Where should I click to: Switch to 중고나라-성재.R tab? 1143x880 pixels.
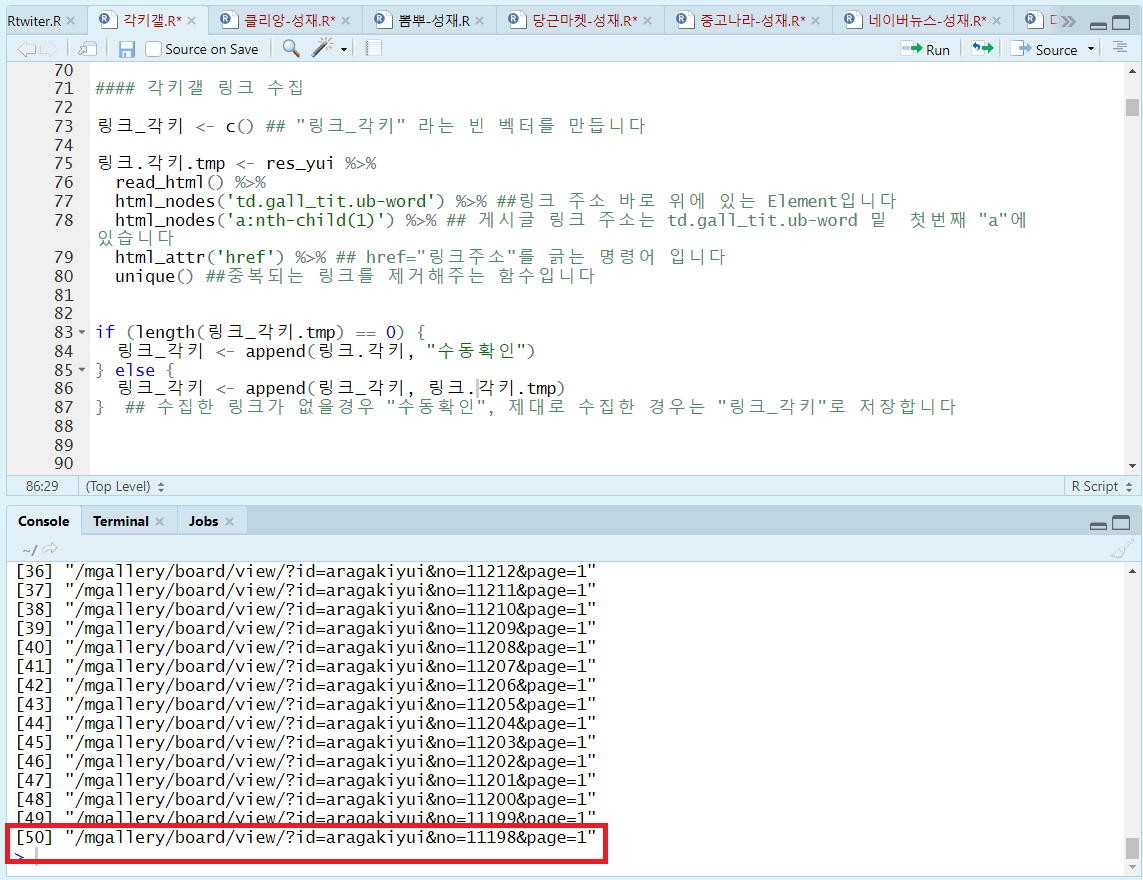pyautogui.click(x=753, y=20)
